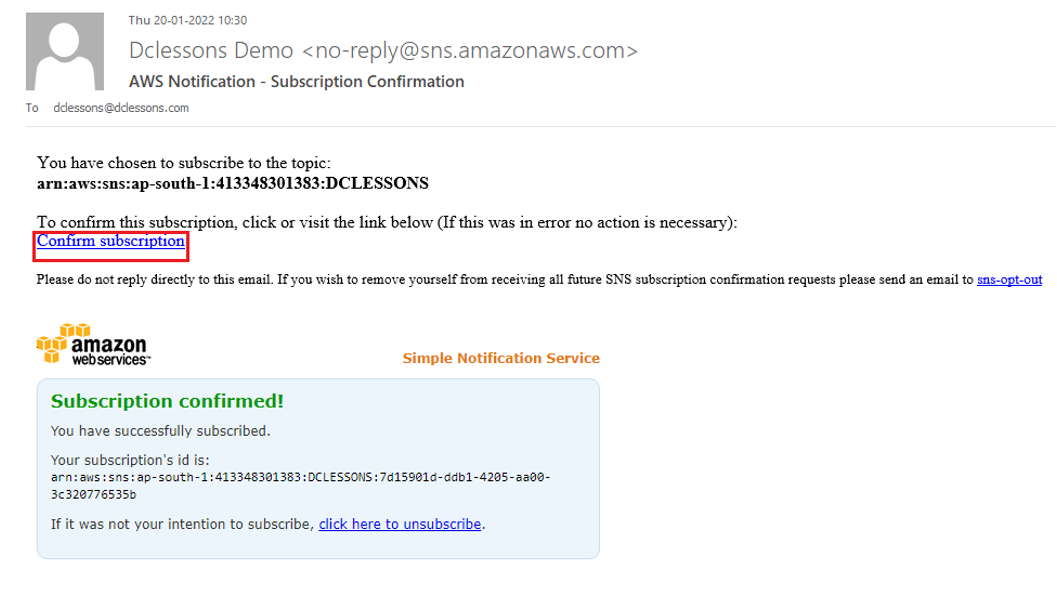Image resolution: width=1057 pixels, height=597 pixels.
Task: Click the To confirm this subscription instruction
Action: pos(387,222)
